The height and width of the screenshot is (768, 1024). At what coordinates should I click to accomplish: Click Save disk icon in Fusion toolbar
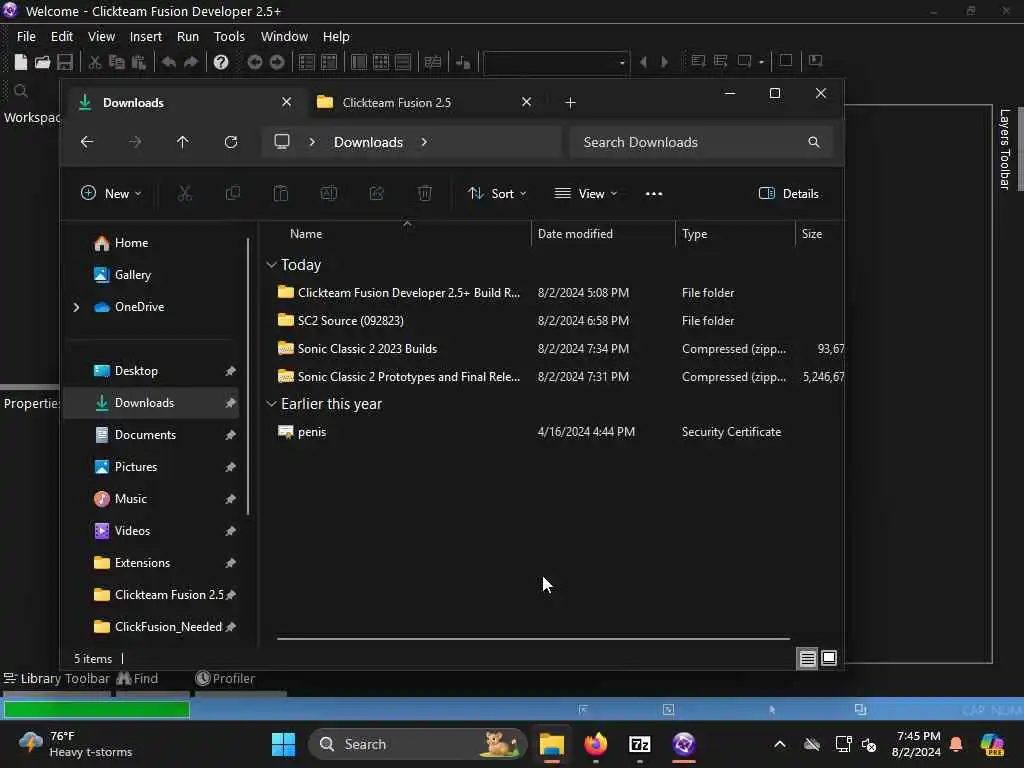(x=65, y=62)
